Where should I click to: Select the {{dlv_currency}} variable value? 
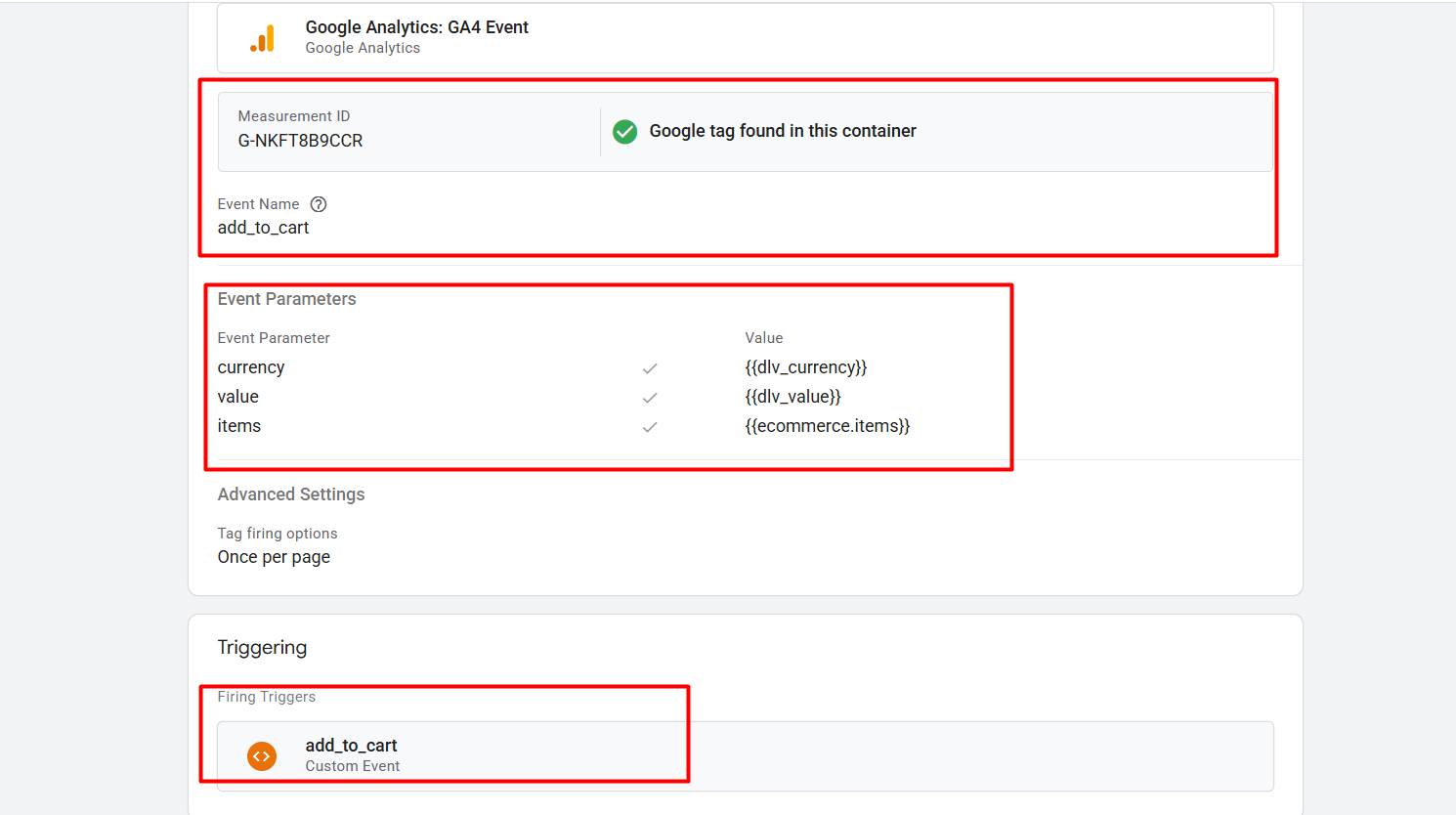coord(805,367)
